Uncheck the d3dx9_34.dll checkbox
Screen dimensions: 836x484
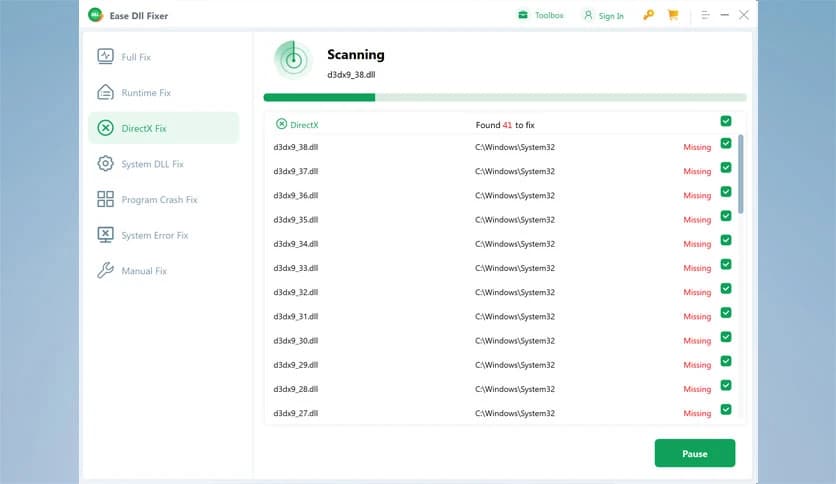[x=726, y=240]
